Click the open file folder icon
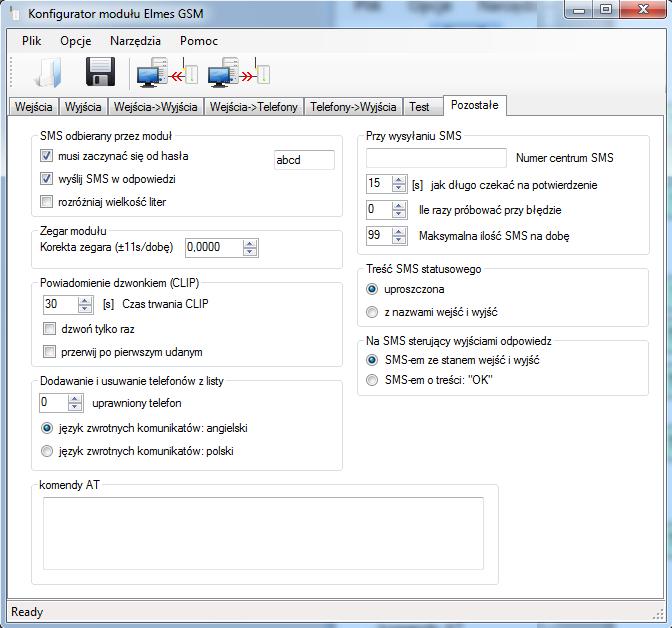The image size is (672, 628). click(x=48, y=73)
